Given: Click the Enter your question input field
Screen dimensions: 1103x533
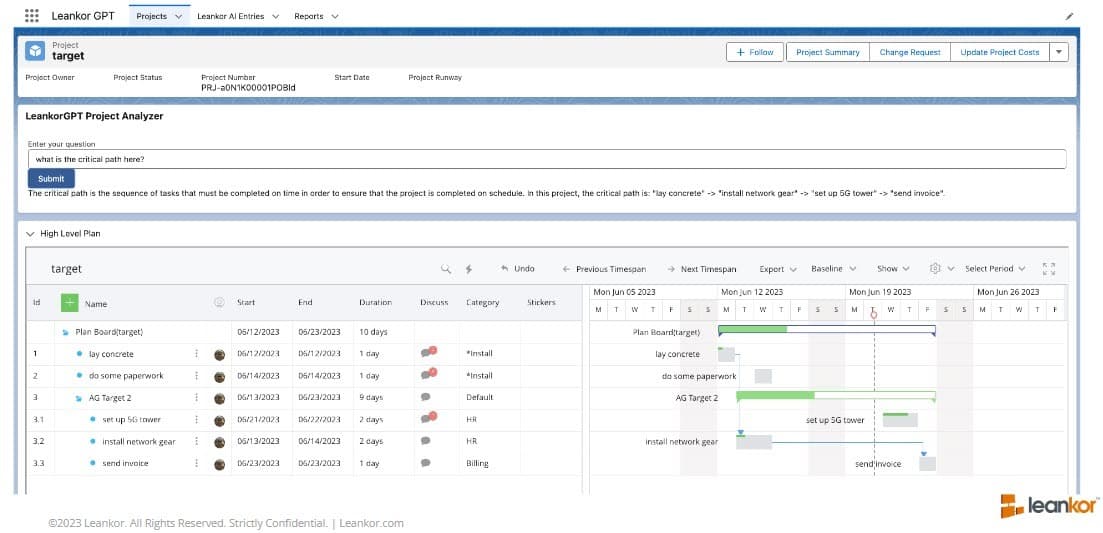Looking at the screenshot, I should (547, 160).
